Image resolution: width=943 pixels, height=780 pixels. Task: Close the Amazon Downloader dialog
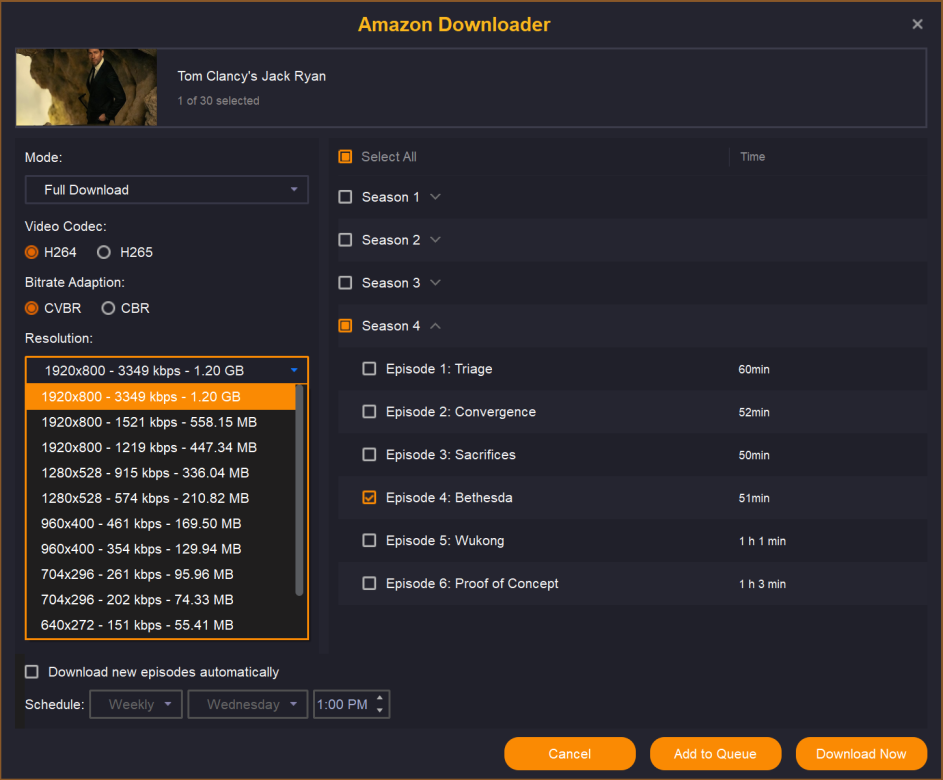click(917, 24)
